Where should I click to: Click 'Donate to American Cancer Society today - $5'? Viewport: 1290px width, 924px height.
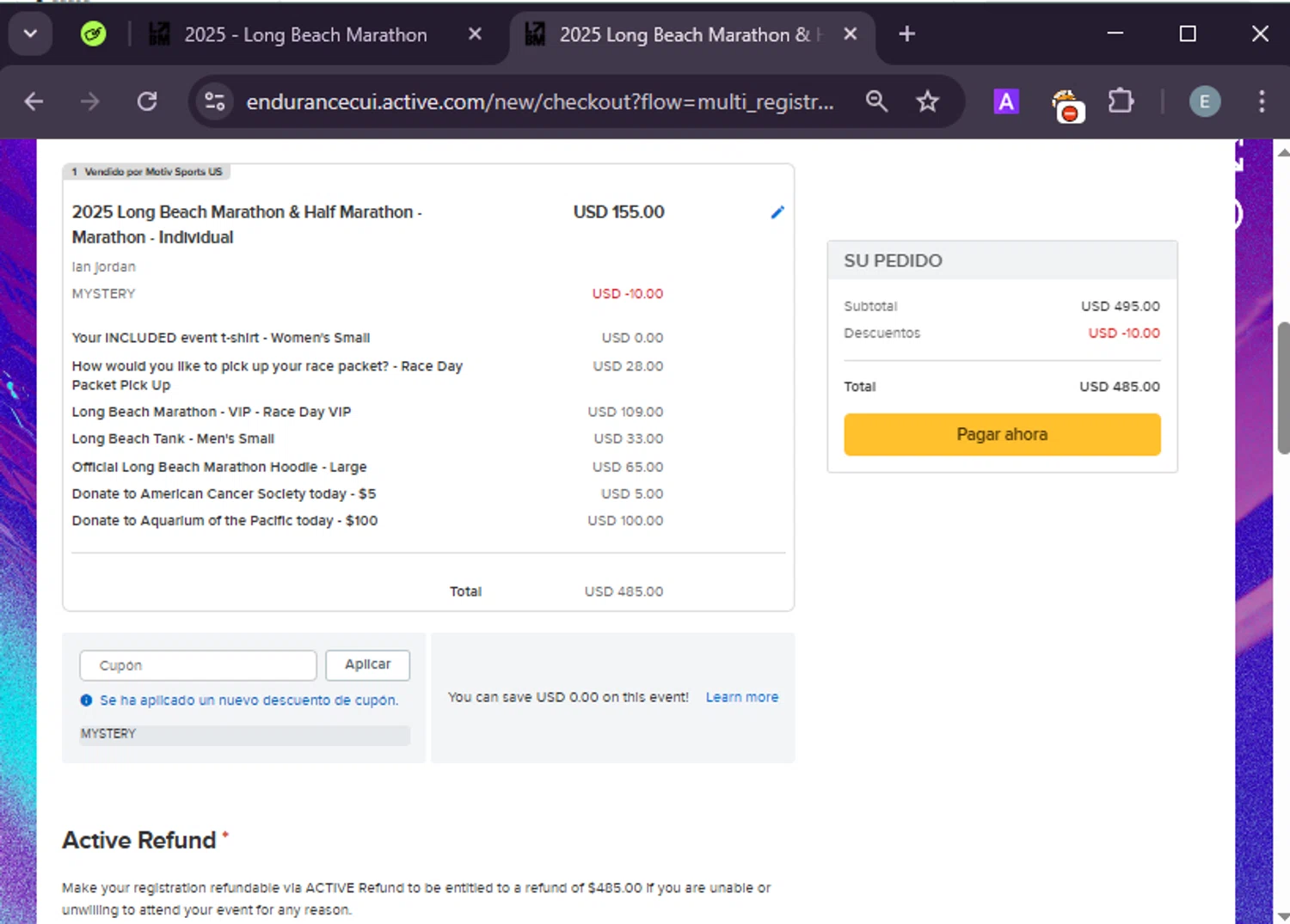pos(224,493)
